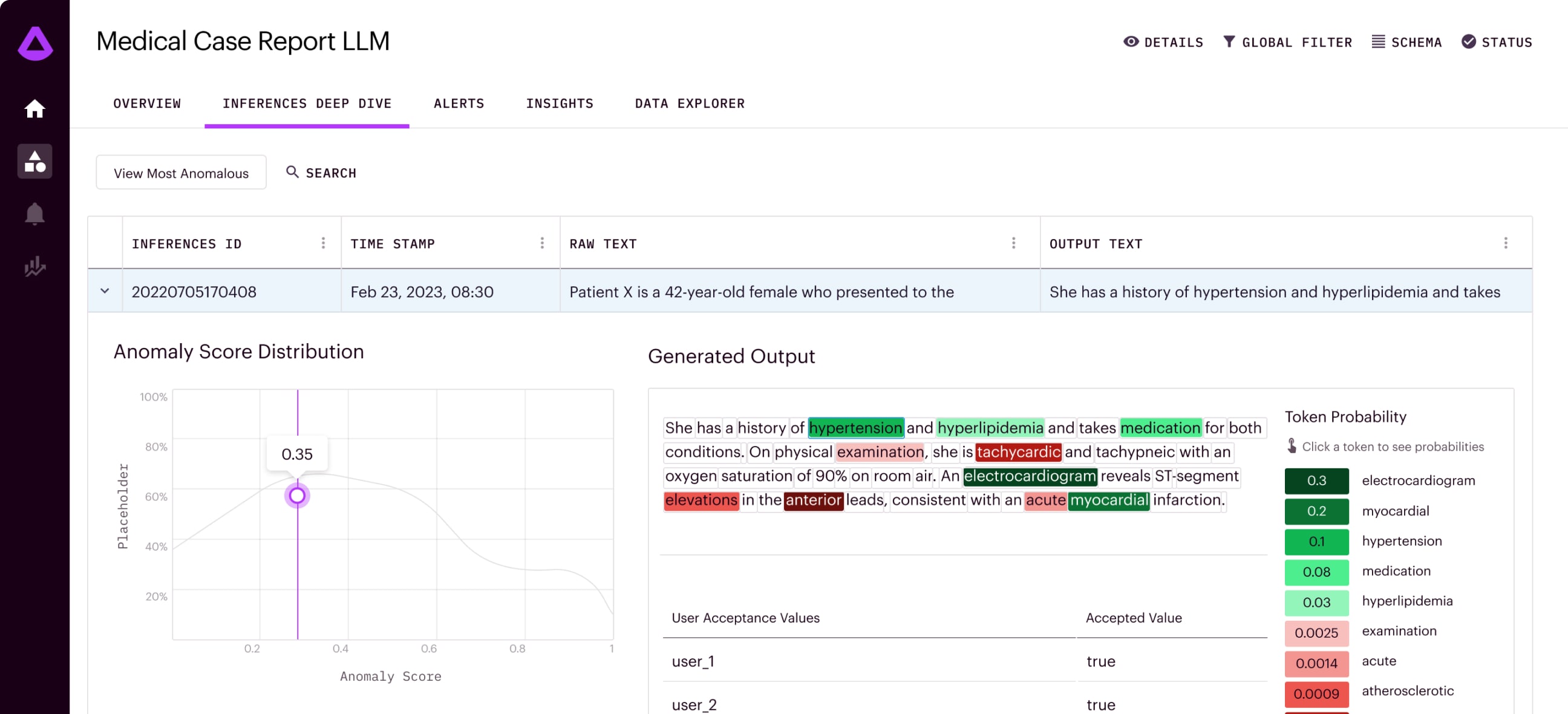Open the analytics chart icon in sidebar
The width and height of the screenshot is (1568, 714).
tap(34, 267)
